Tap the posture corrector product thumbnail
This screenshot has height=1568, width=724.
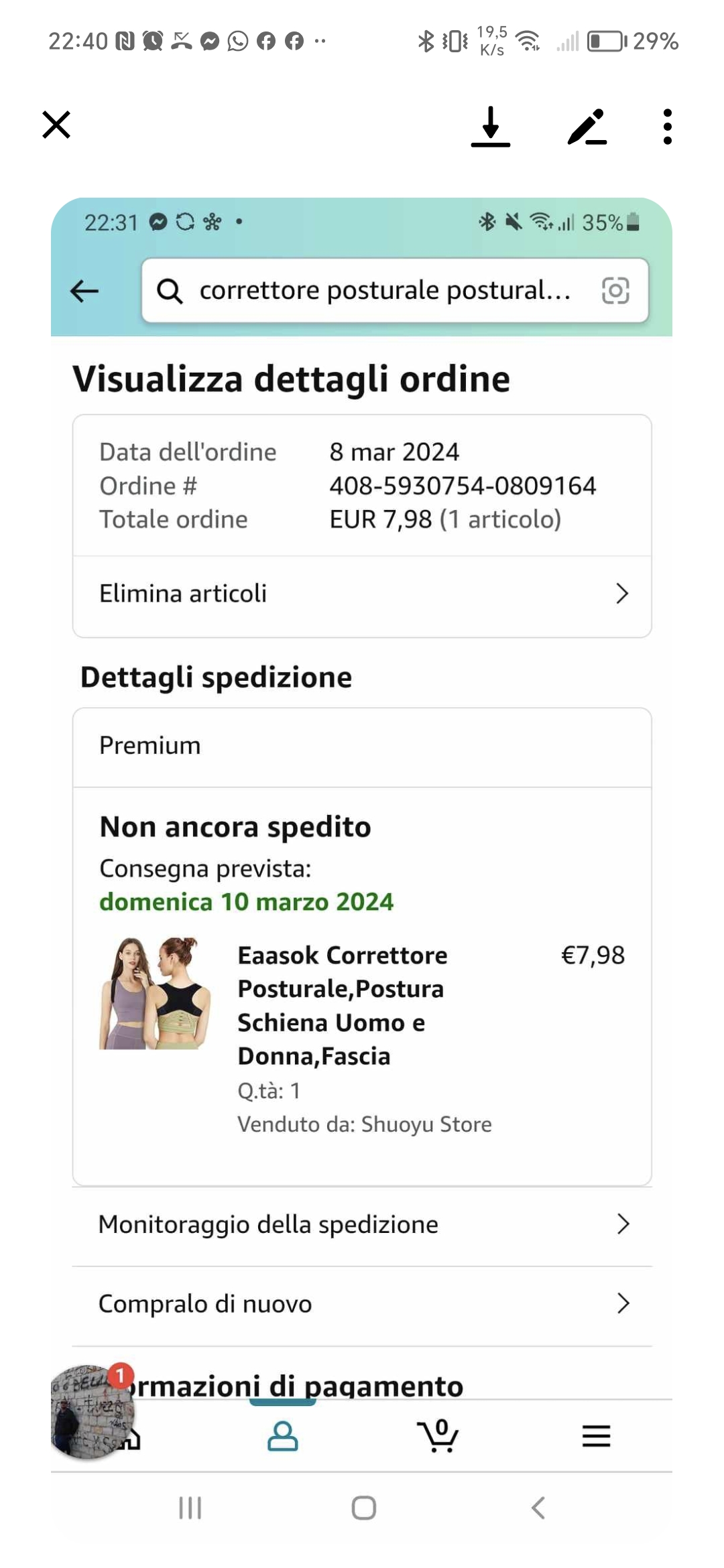point(156,993)
